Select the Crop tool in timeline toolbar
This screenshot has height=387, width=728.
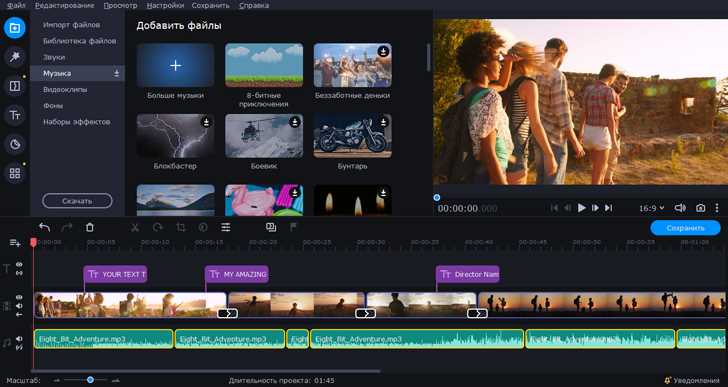click(x=181, y=227)
